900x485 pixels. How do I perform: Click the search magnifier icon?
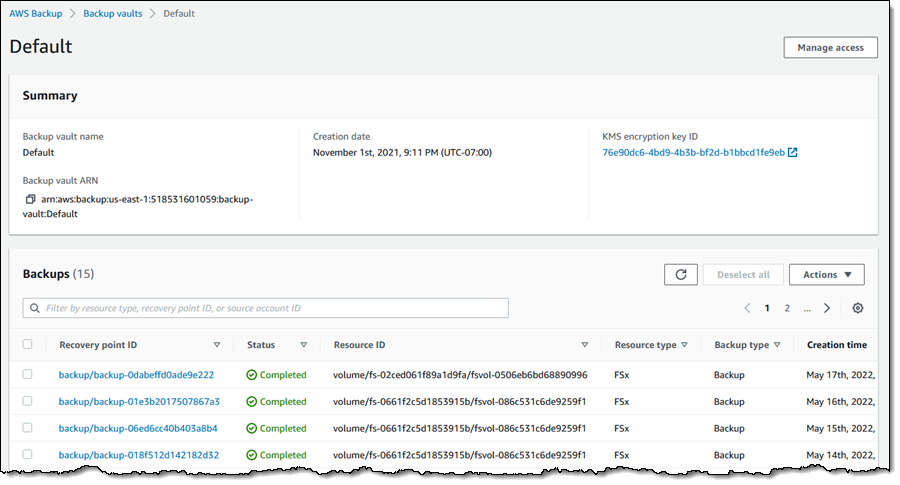[x=35, y=308]
